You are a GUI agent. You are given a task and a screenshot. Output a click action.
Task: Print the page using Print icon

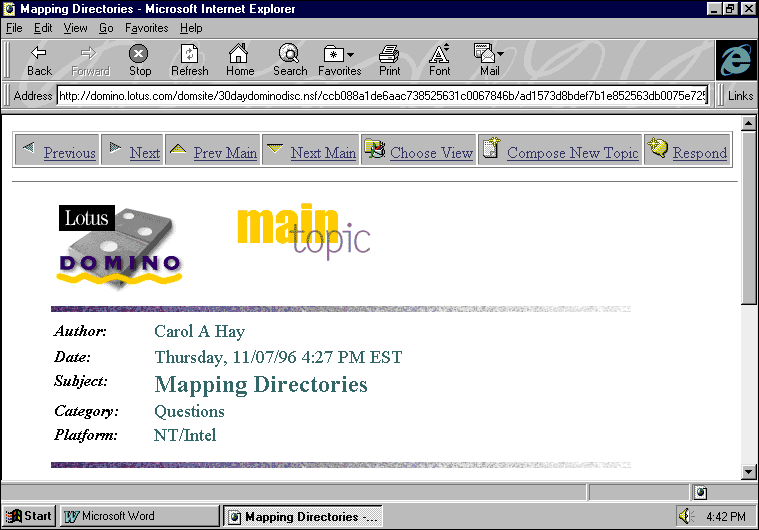[x=389, y=60]
